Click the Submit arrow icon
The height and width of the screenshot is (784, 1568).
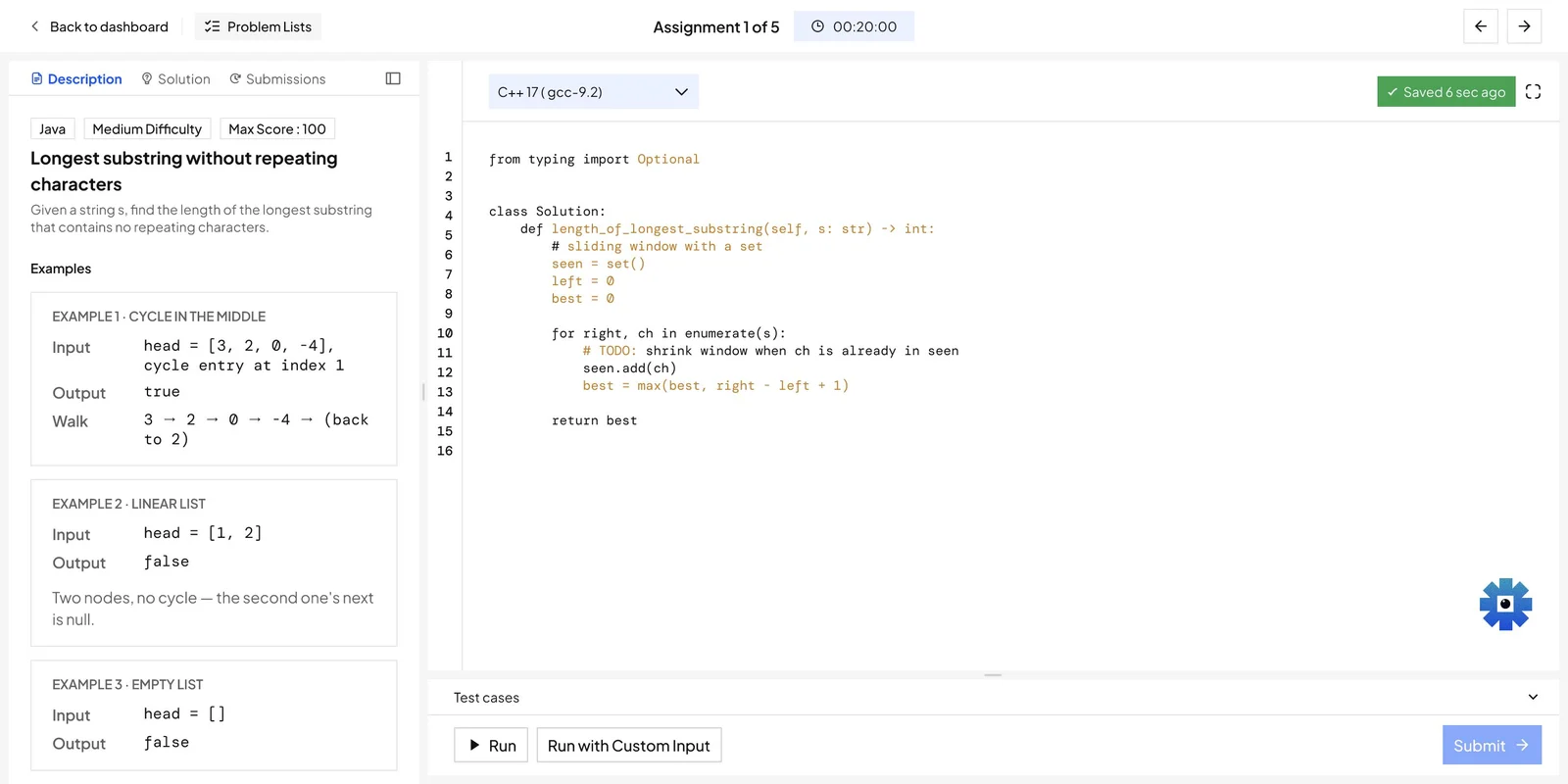(1522, 745)
